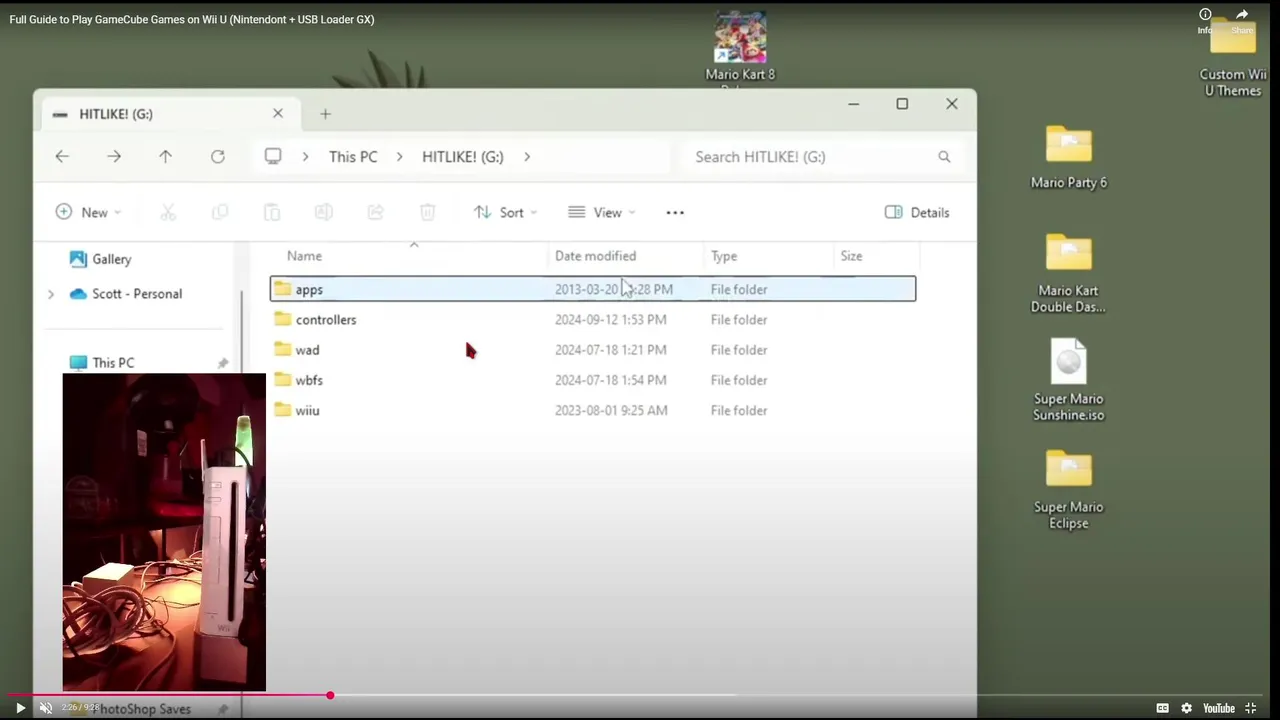Select the wad folder

click(592, 350)
